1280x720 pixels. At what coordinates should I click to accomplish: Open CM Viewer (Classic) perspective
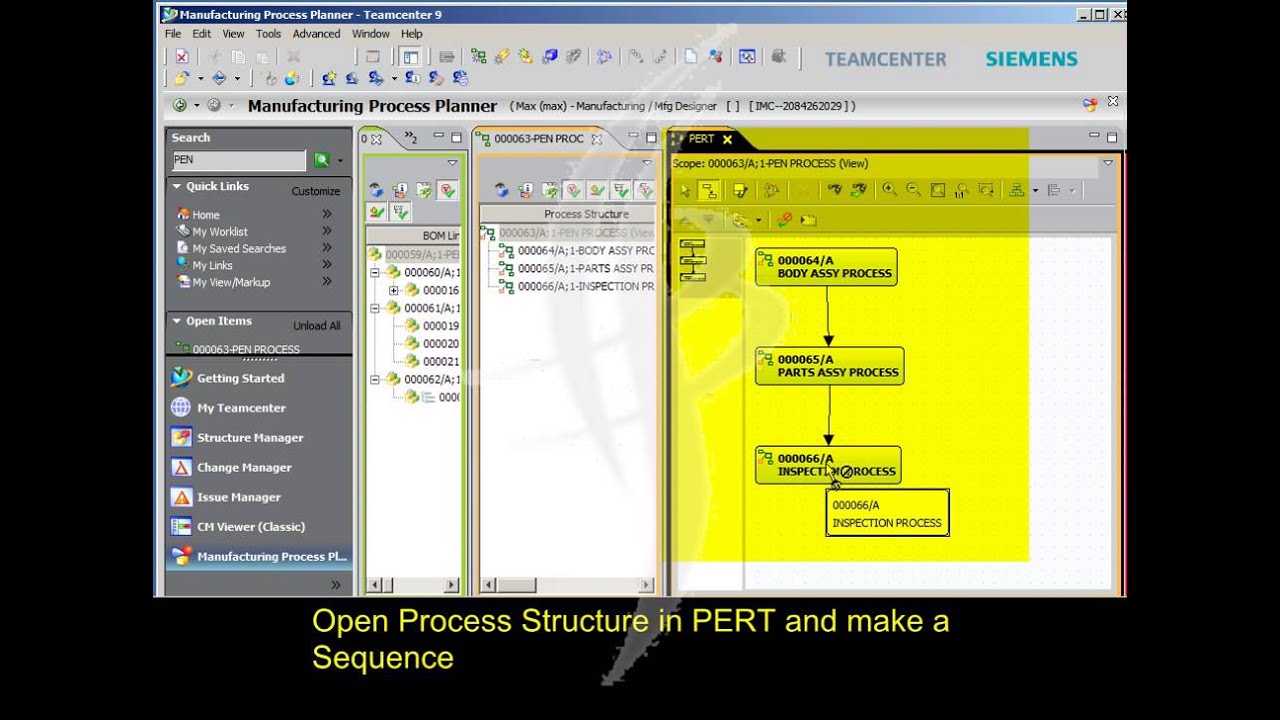point(251,526)
